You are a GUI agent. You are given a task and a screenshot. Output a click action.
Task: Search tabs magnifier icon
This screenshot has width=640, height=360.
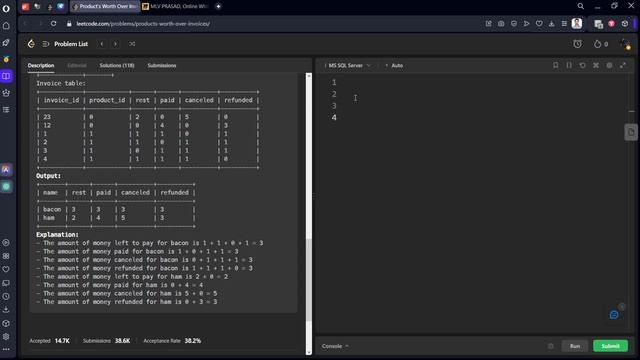click(580, 6)
